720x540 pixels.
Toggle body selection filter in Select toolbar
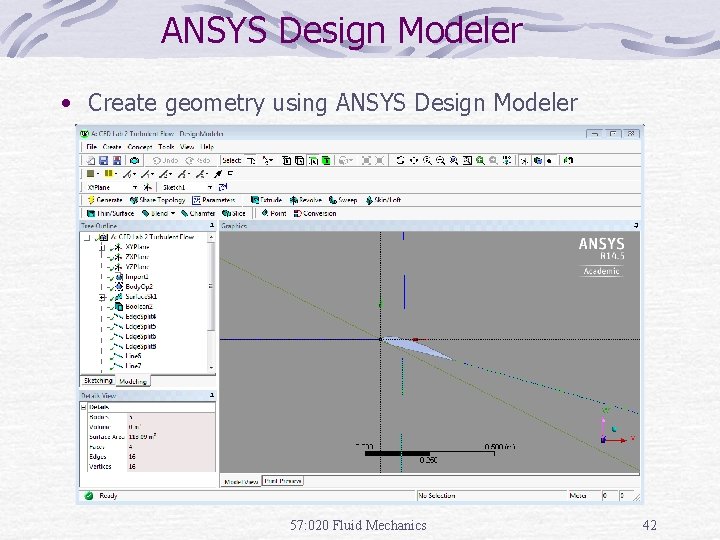(x=326, y=160)
